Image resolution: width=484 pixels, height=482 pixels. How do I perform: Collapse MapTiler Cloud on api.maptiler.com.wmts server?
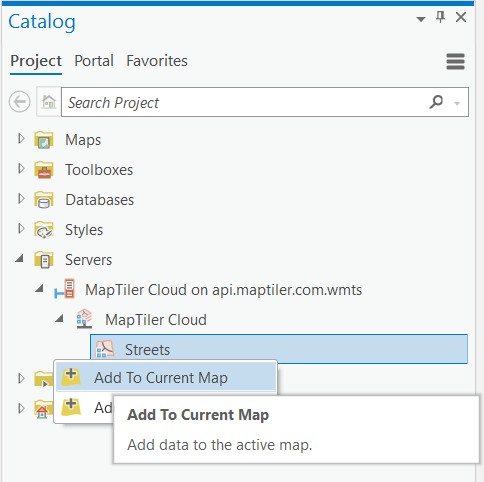(x=40, y=288)
